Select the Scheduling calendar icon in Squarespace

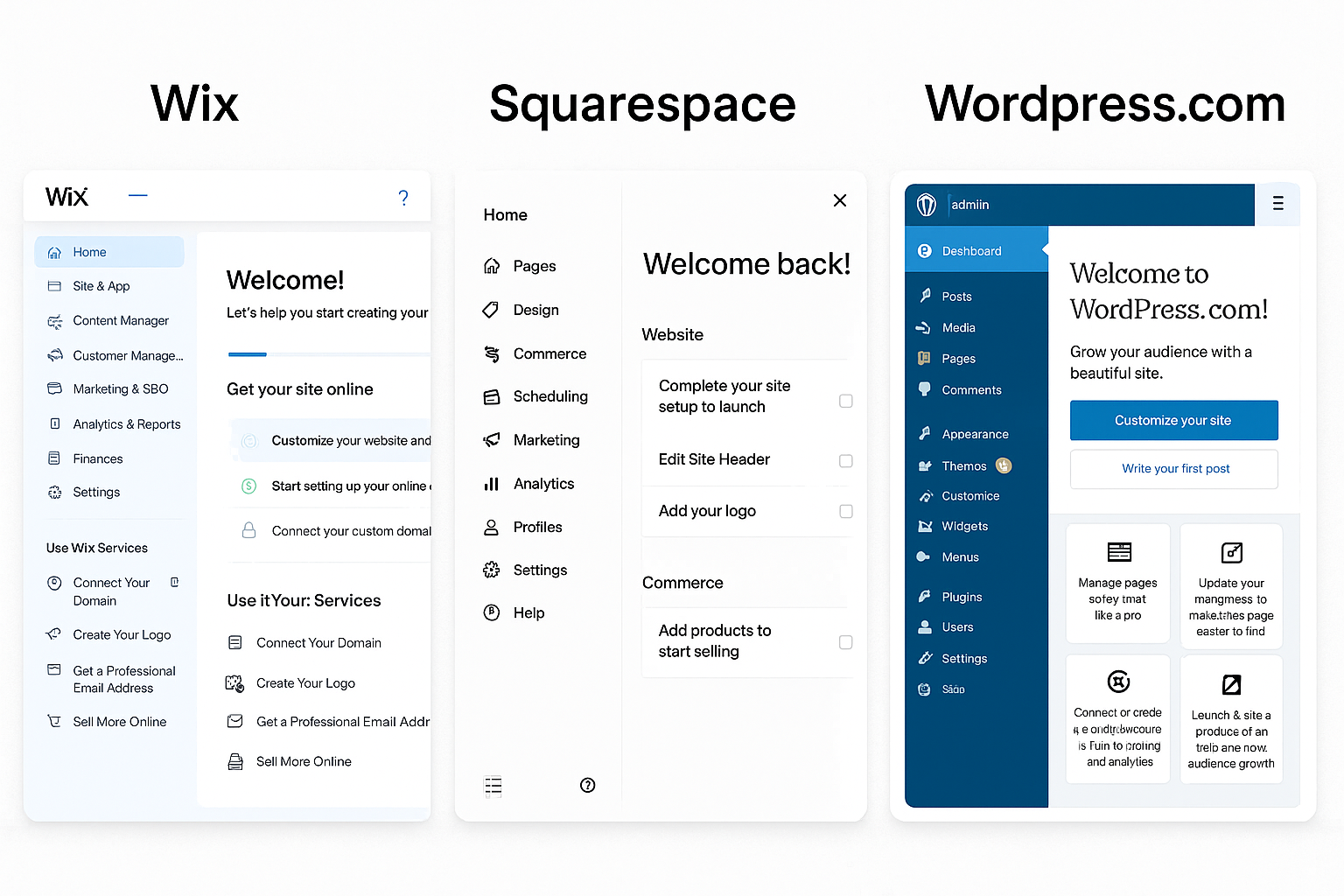tap(492, 396)
